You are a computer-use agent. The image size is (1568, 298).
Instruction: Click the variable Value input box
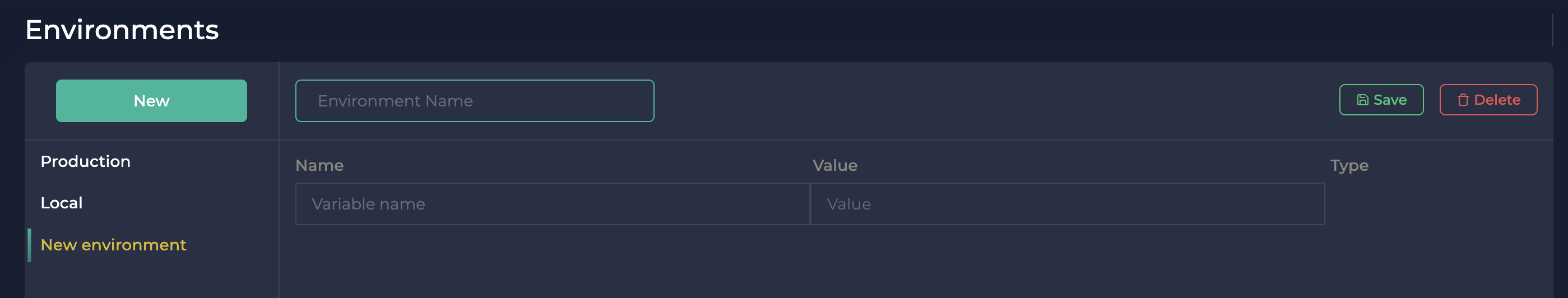pyautogui.click(x=1067, y=204)
